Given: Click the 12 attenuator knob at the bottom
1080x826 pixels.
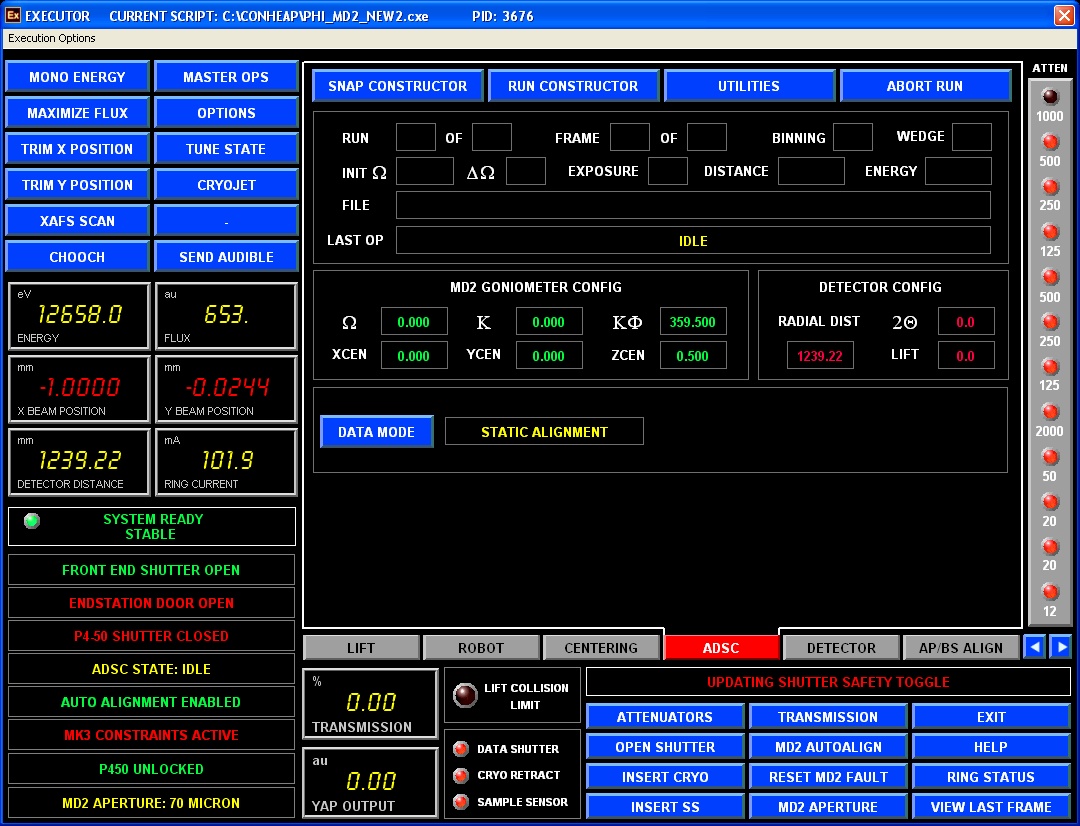Looking at the screenshot, I should tap(1050, 592).
